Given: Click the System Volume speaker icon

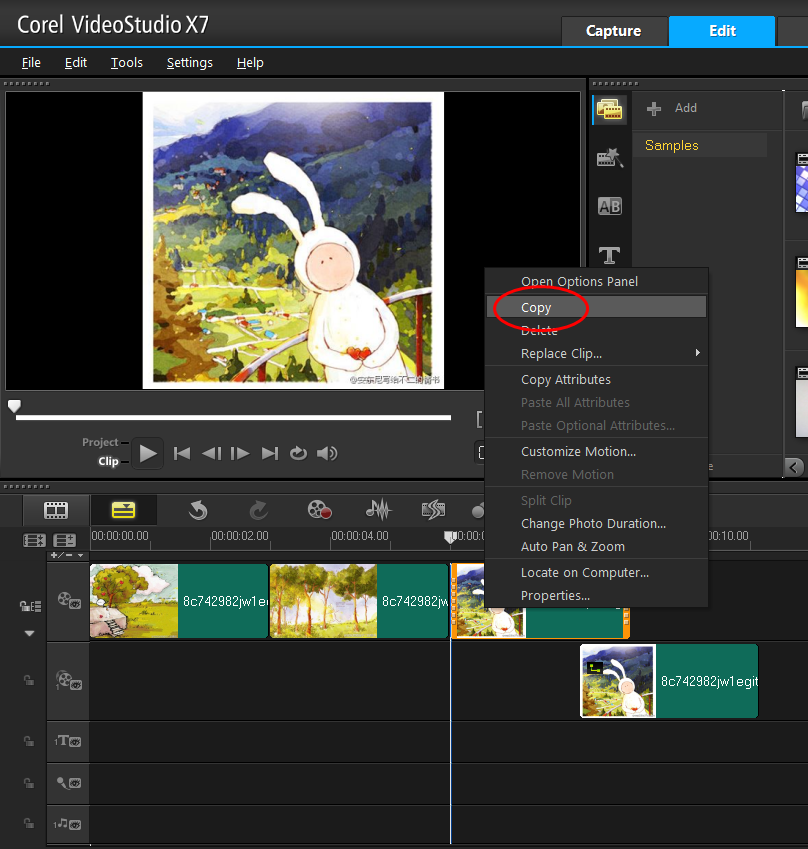Looking at the screenshot, I should coord(327,453).
